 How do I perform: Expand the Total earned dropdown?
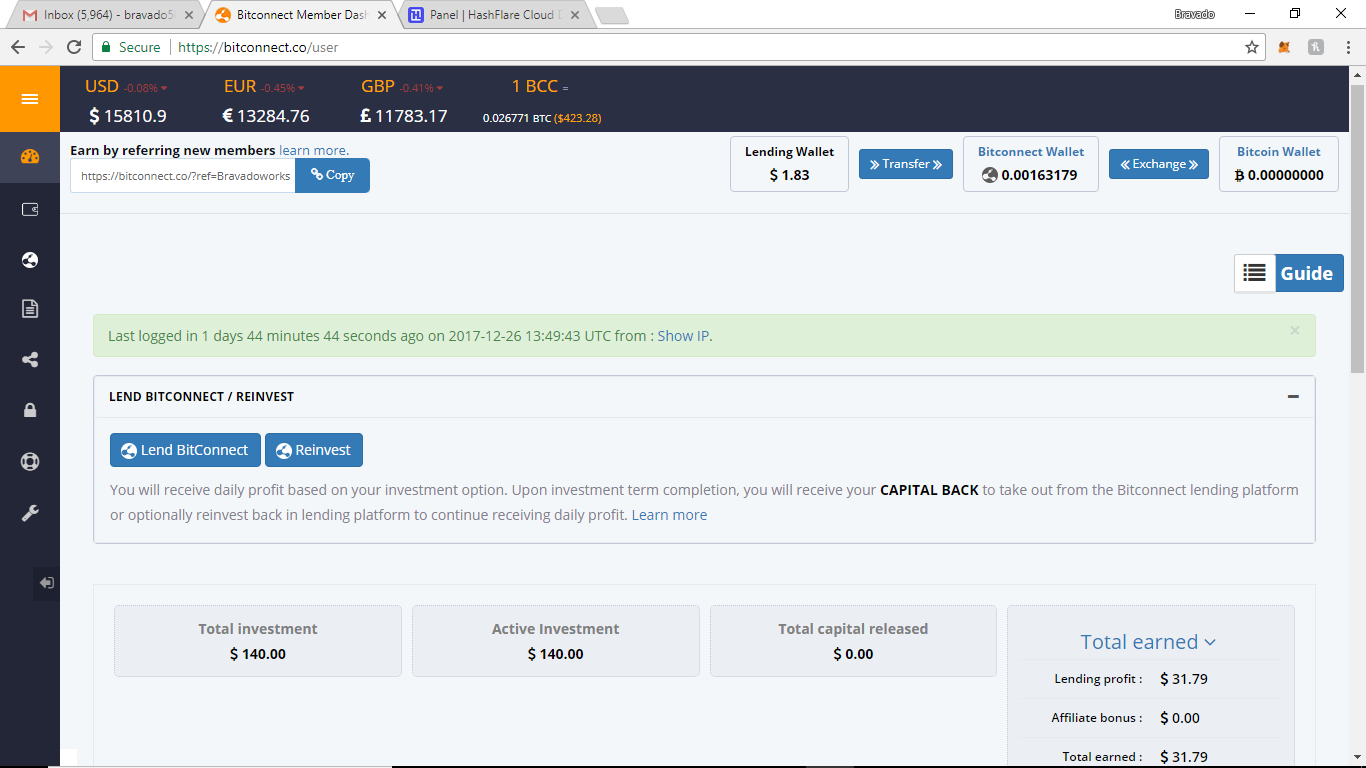(x=1148, y=642)
